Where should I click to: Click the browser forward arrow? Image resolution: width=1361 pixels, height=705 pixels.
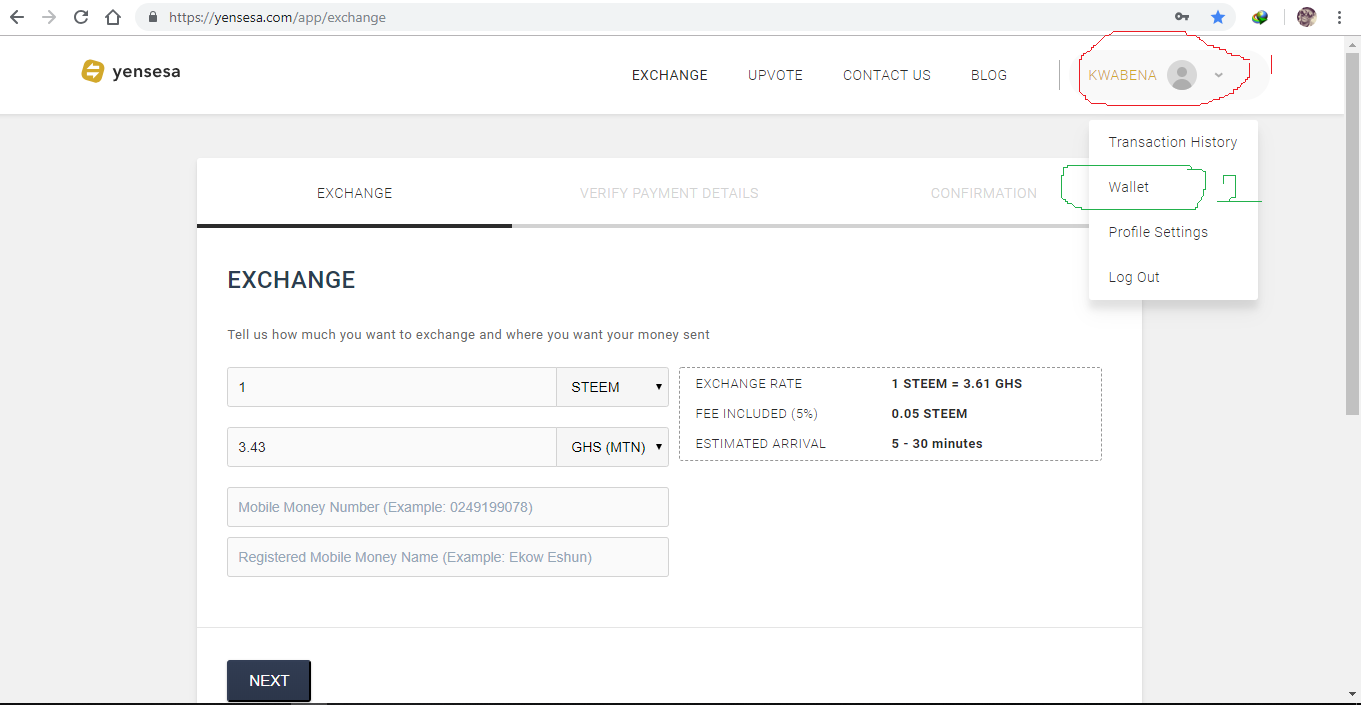tap(49, 17)
